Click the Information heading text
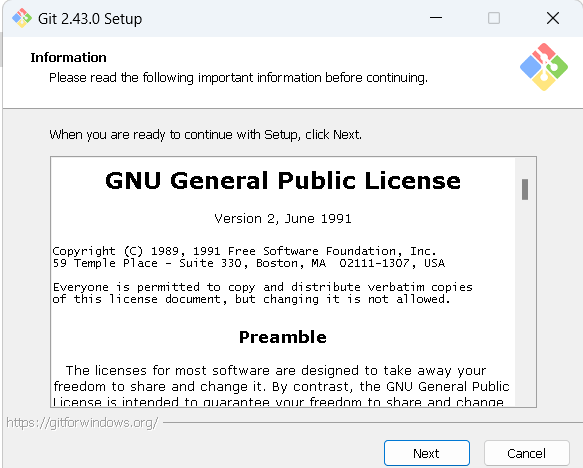The image size is (583, 468). click(x=68, y=58)
